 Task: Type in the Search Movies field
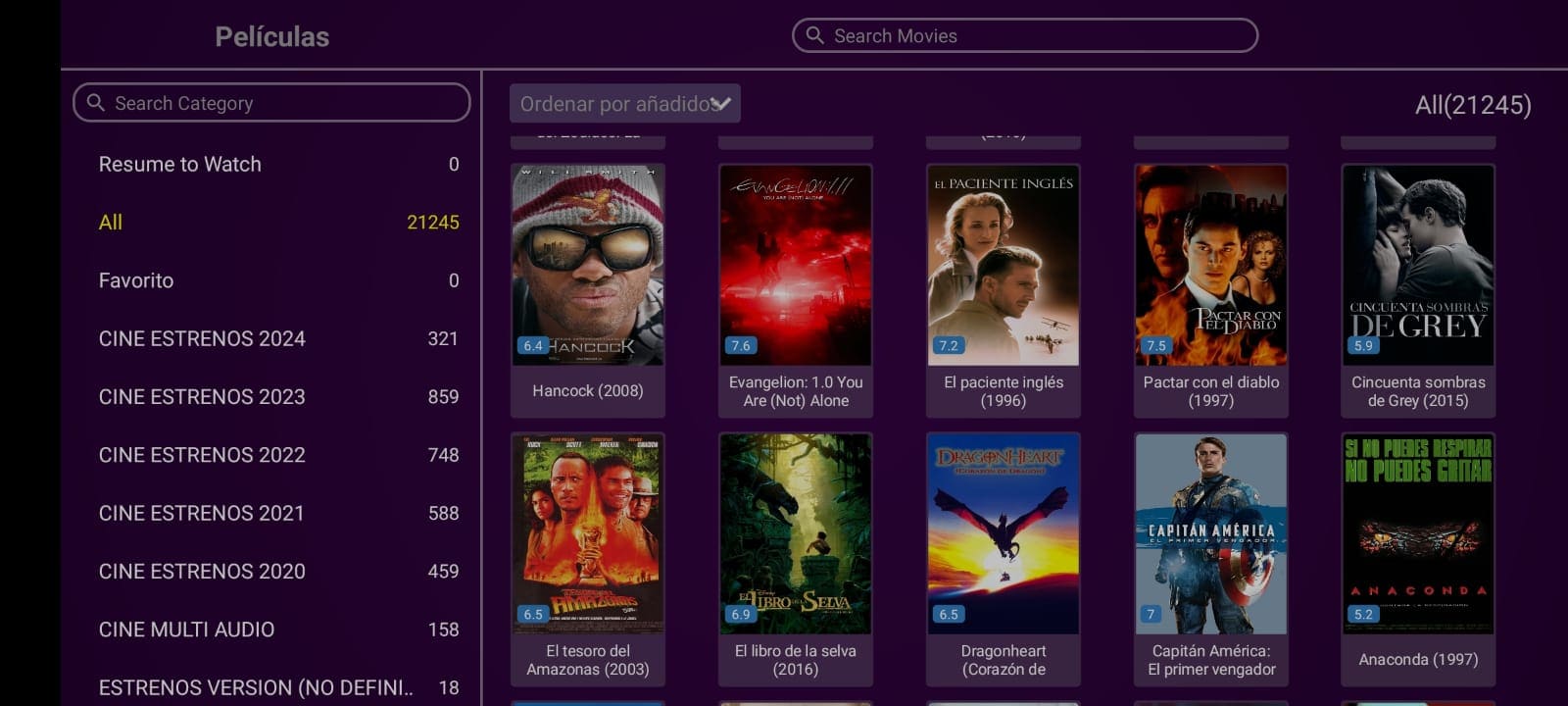tap(1039, 36)
